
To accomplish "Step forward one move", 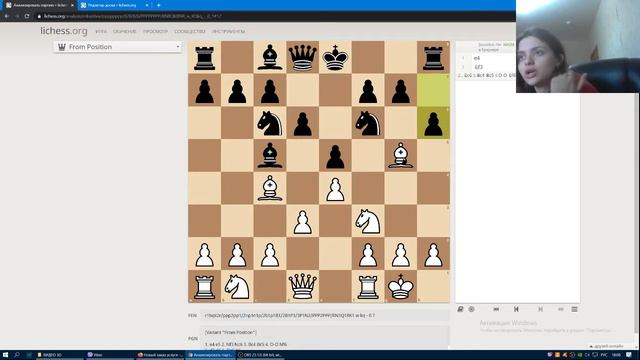I will point(540,309).
